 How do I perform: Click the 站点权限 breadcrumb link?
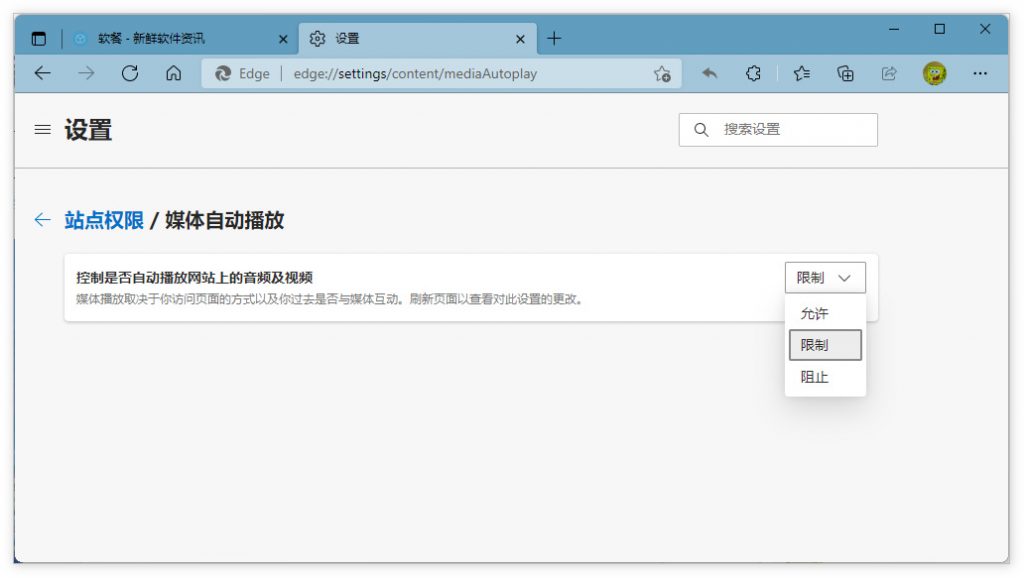104,221
